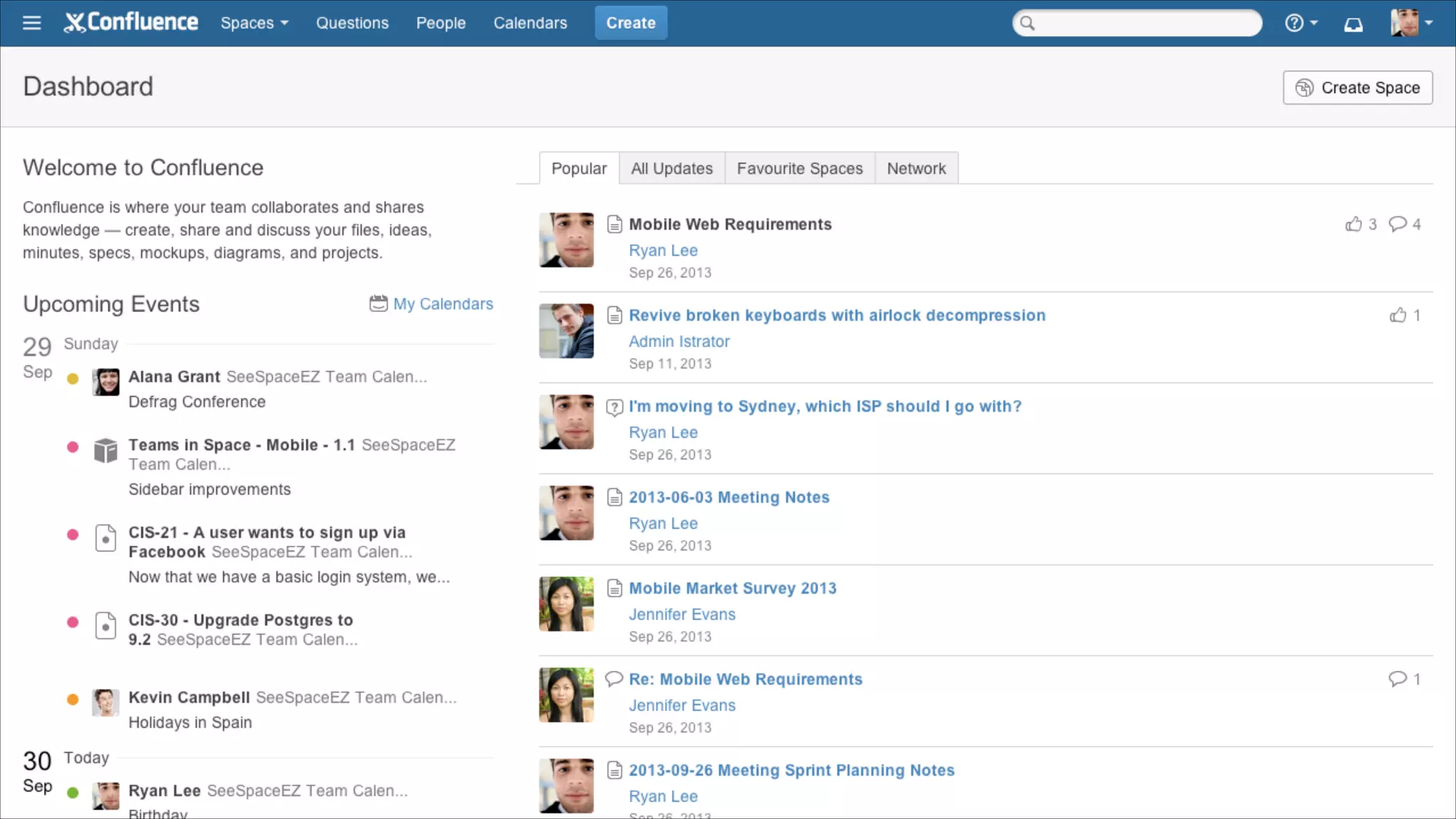Open the notifications inbox tray icon
The image size is (1456, 819).
coord(1353,24)
